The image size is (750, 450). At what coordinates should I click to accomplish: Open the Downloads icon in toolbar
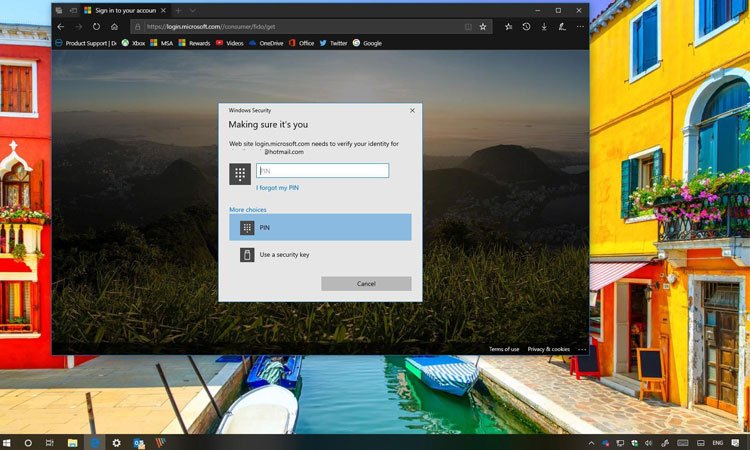tap(543, 27)
